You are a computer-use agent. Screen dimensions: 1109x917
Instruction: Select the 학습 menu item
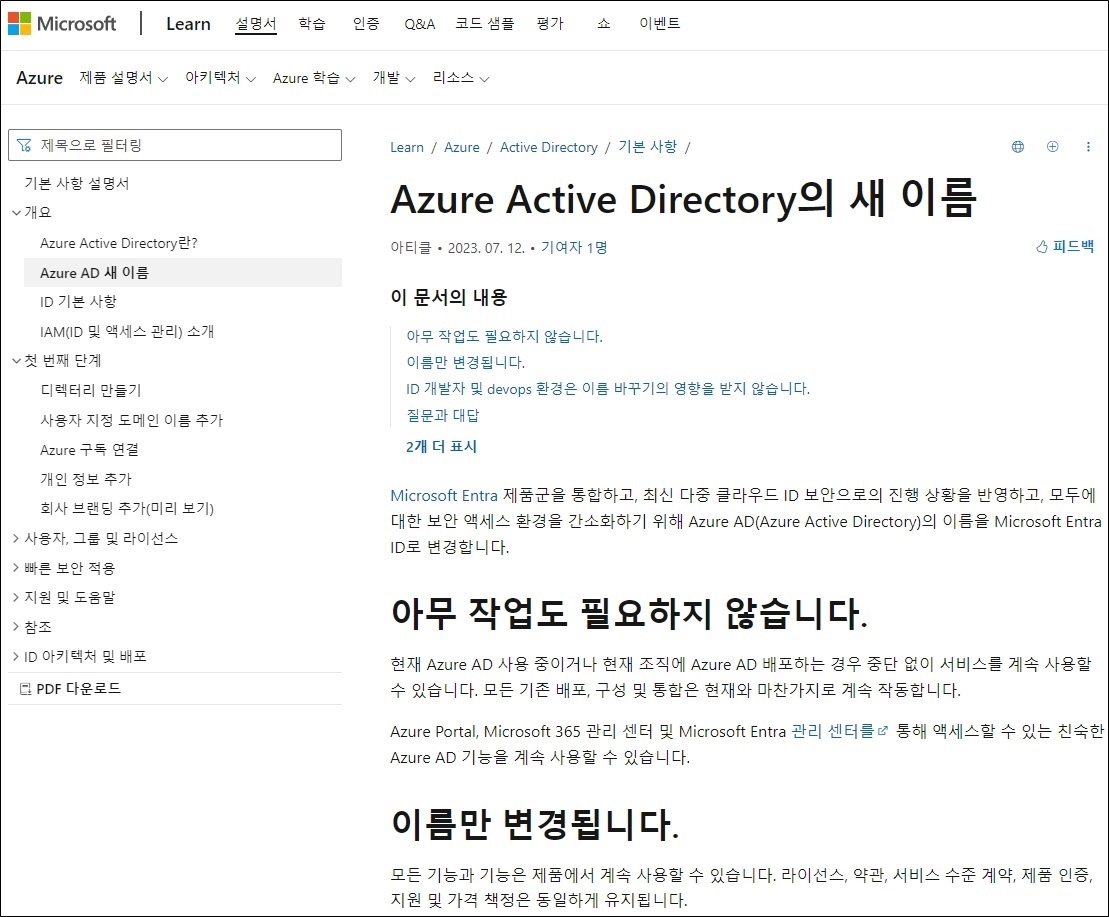[x=311, y=23]
